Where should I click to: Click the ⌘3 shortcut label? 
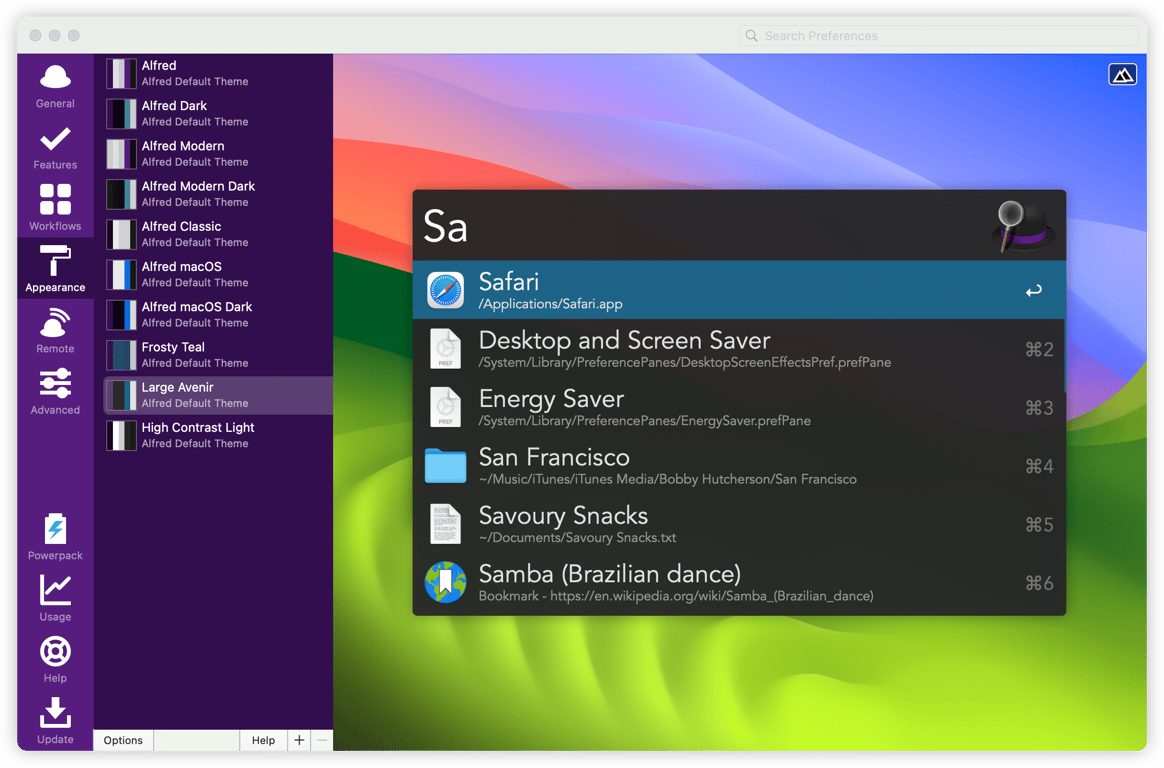pos(1039,408)
